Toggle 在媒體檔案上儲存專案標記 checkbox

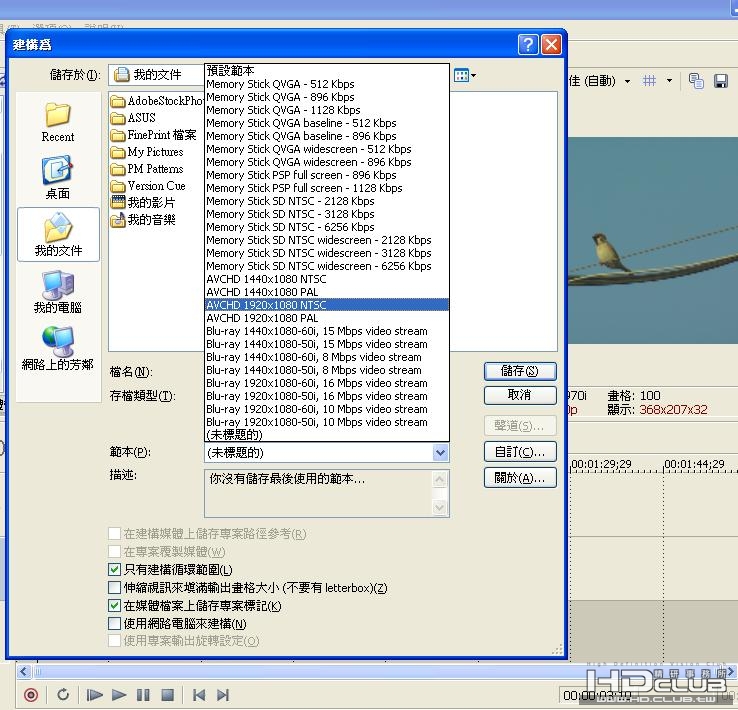click(x=114, y=606)
